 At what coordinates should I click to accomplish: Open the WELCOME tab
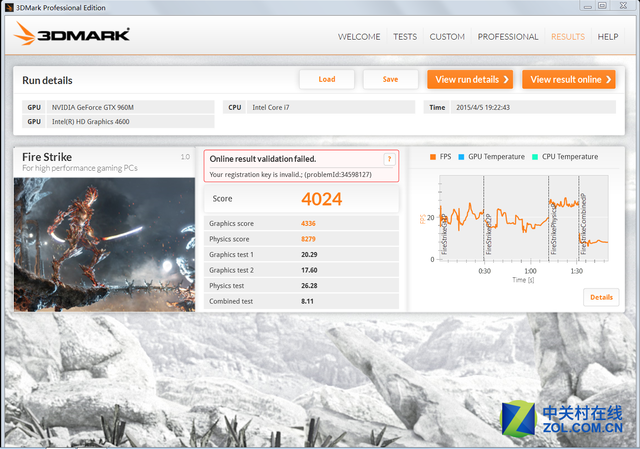359,37
